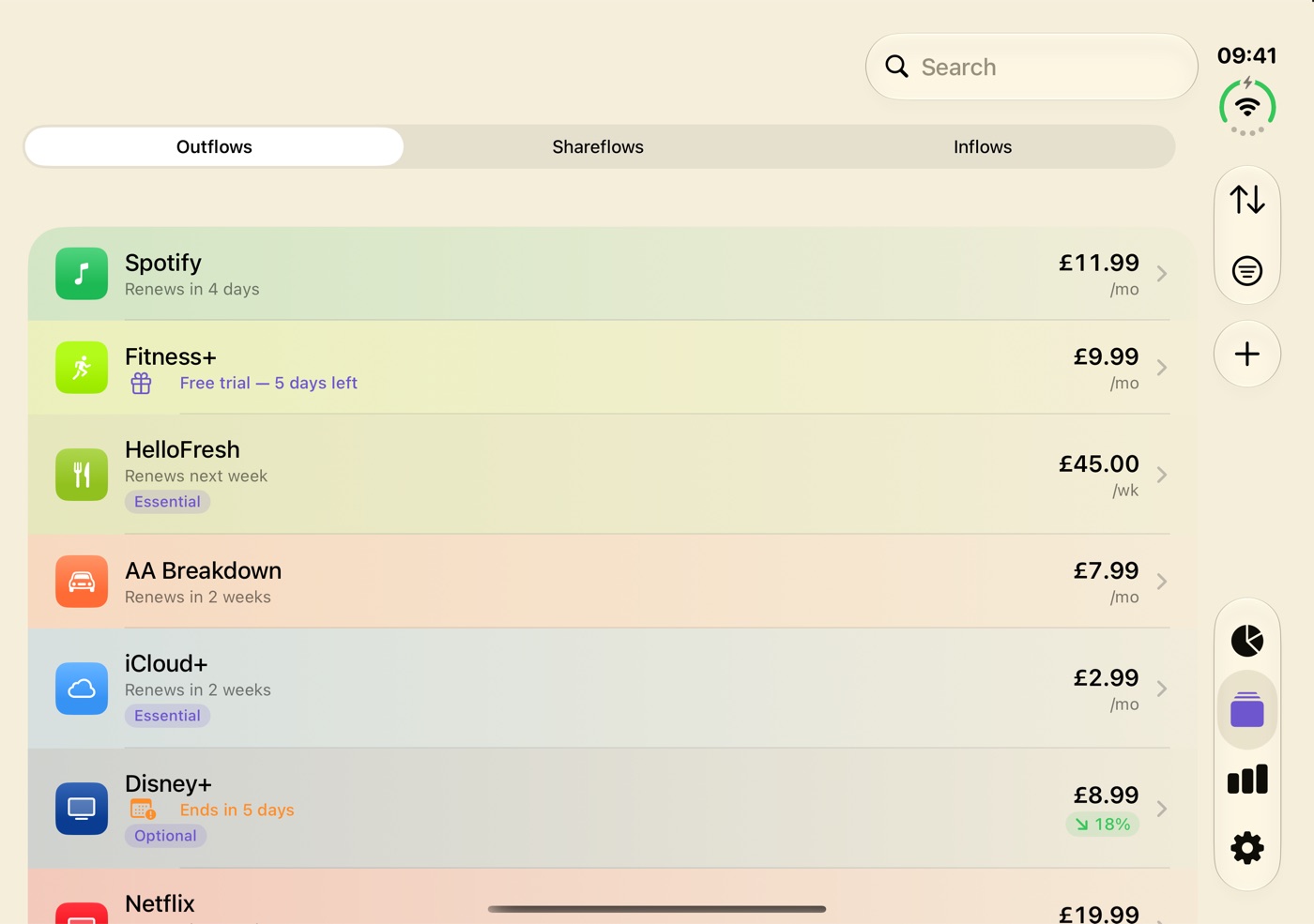This screenshot has height=924, width=1314.
Task: Tap the Optional tag on Disney+
Action: coord(165,836)
